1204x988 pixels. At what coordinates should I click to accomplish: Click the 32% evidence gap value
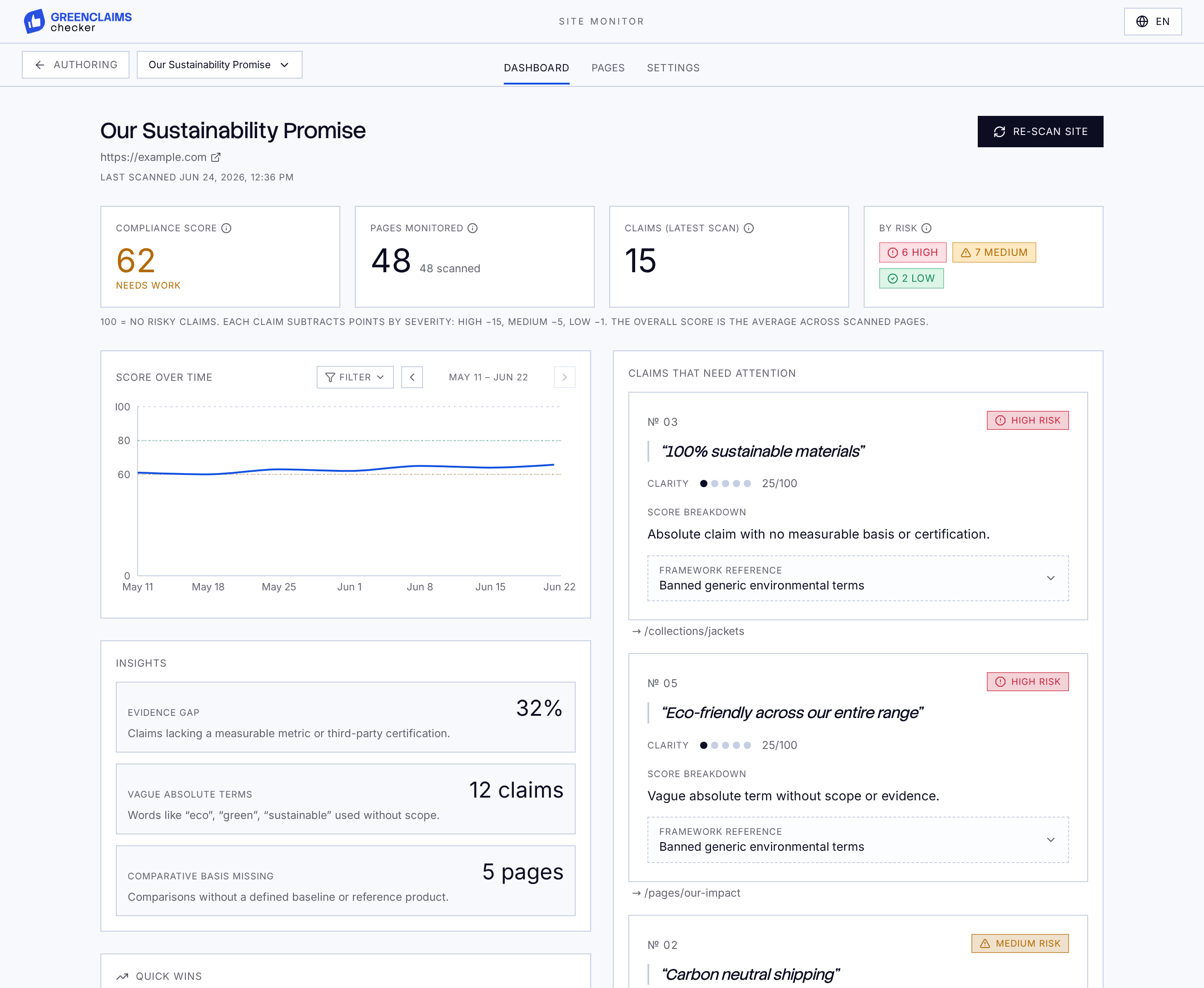pyautogui.click(x=539, y=709)
